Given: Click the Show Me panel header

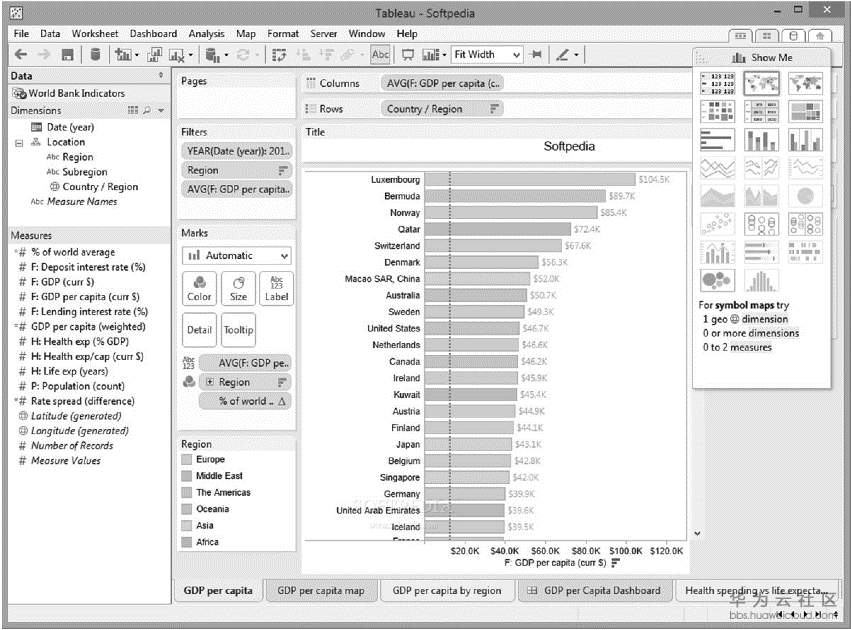Looking at the screenshot, I should tap(762, 58).
